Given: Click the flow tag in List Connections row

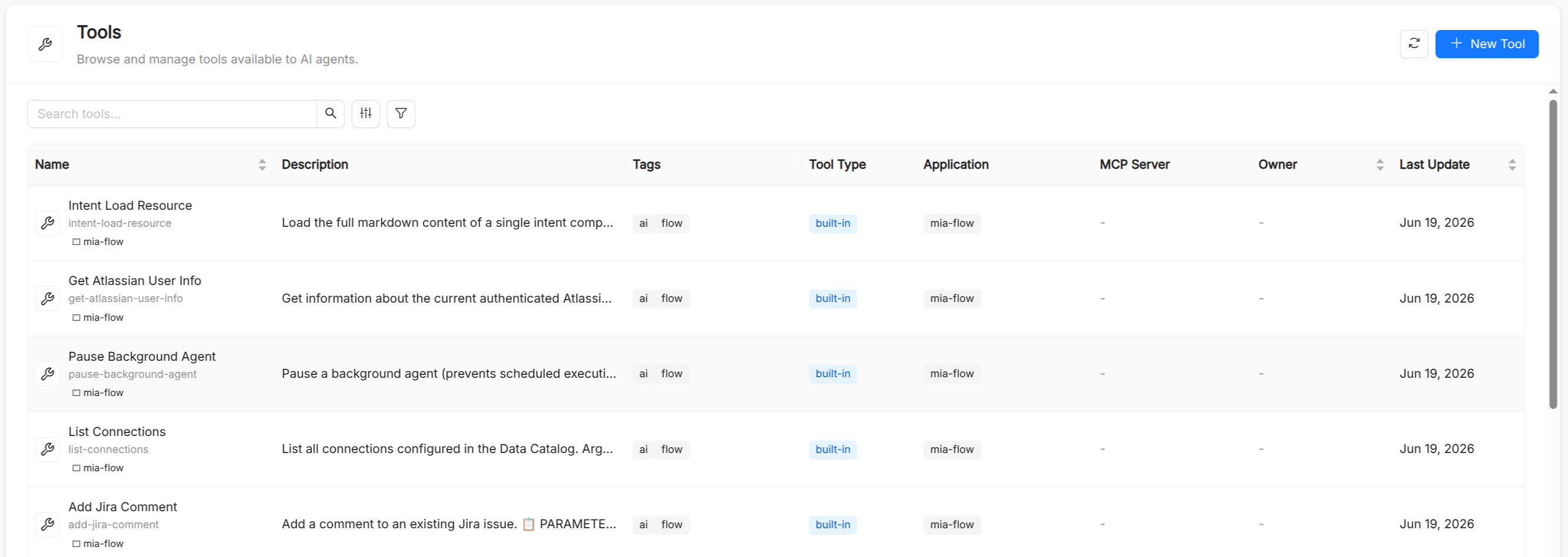Looking at the screenshot, I should pyautogui.click(x=672, y=449).
